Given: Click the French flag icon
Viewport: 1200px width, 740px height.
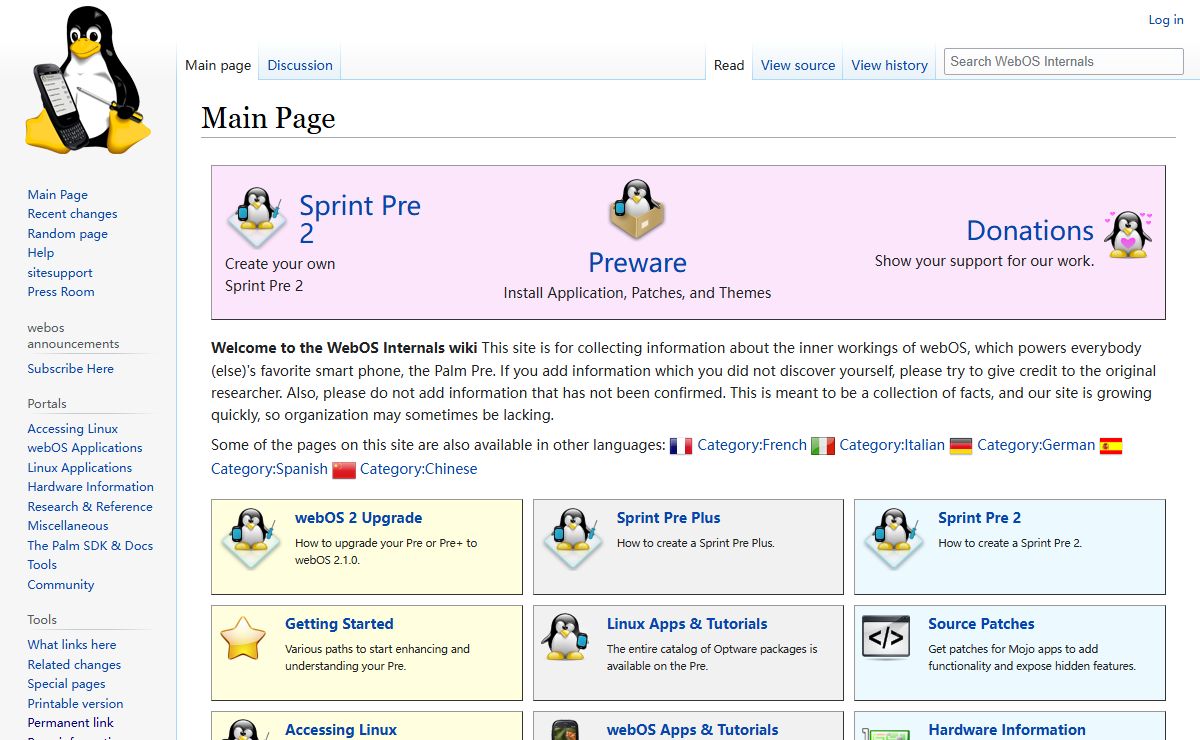Looking at the screenshot, I should coord(681,446).
